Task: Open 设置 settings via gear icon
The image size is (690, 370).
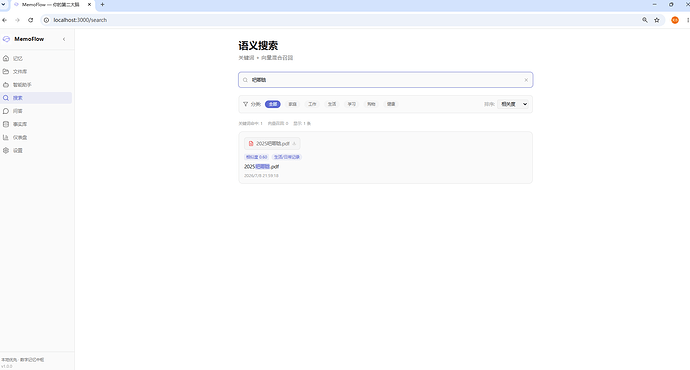Action: 6,150
